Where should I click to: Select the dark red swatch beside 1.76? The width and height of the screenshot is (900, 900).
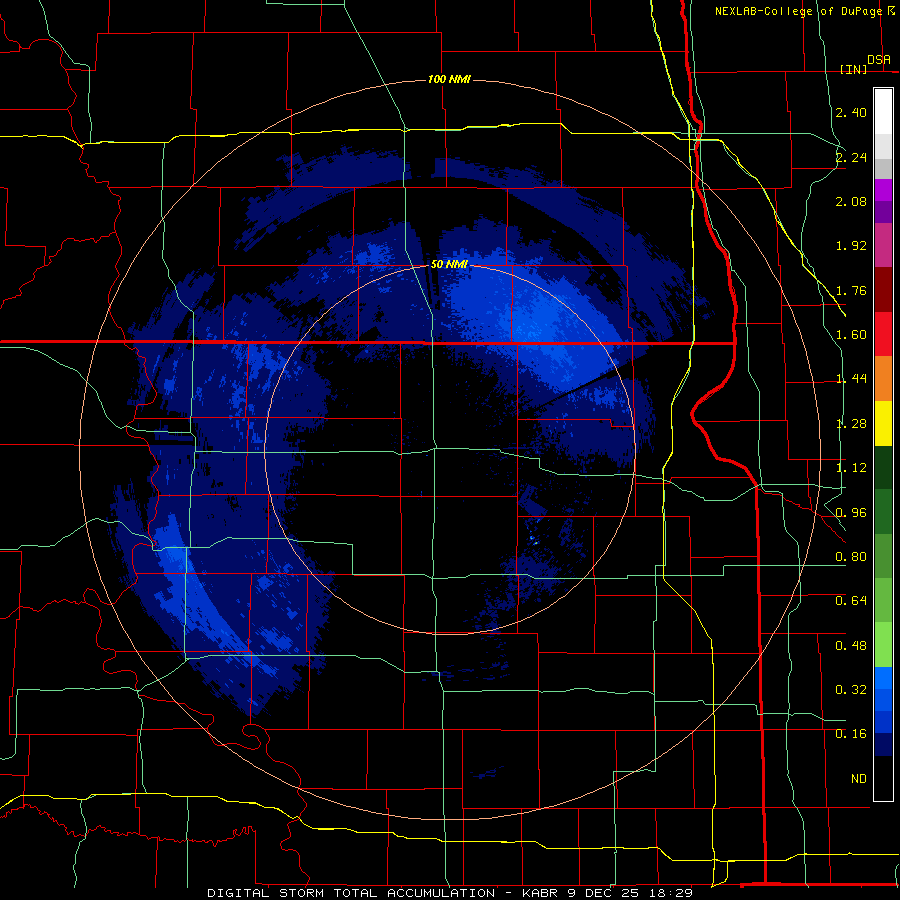pyautogui.click(x=883, y=290)
